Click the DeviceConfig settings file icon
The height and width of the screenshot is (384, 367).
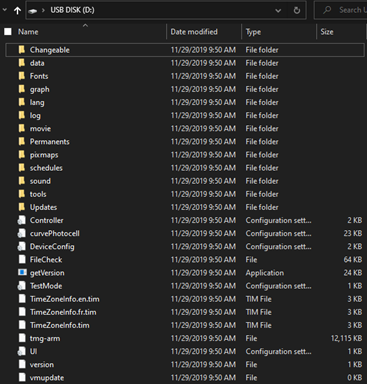(22, 246)
